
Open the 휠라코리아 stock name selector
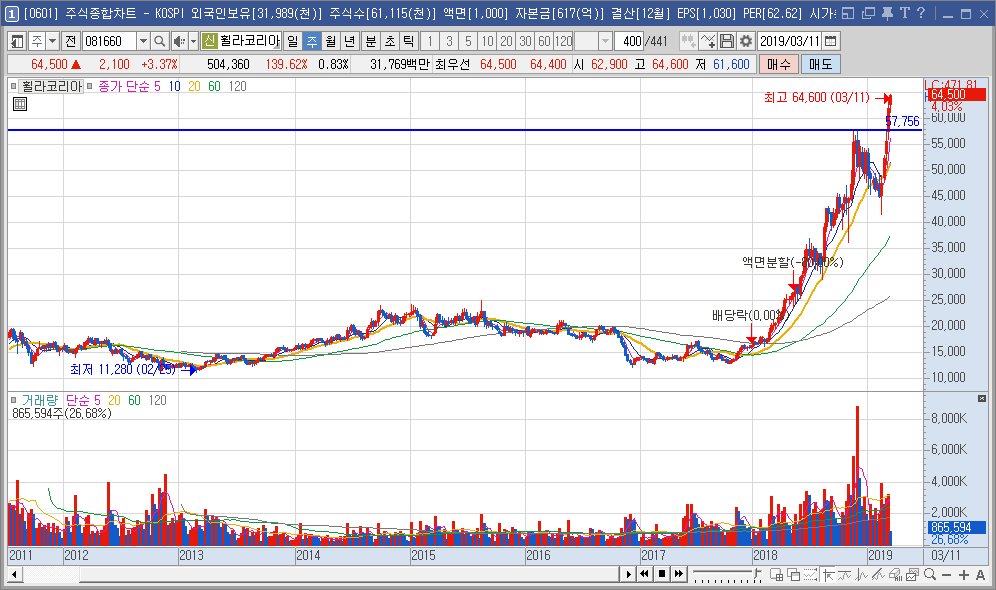[249, 41]
